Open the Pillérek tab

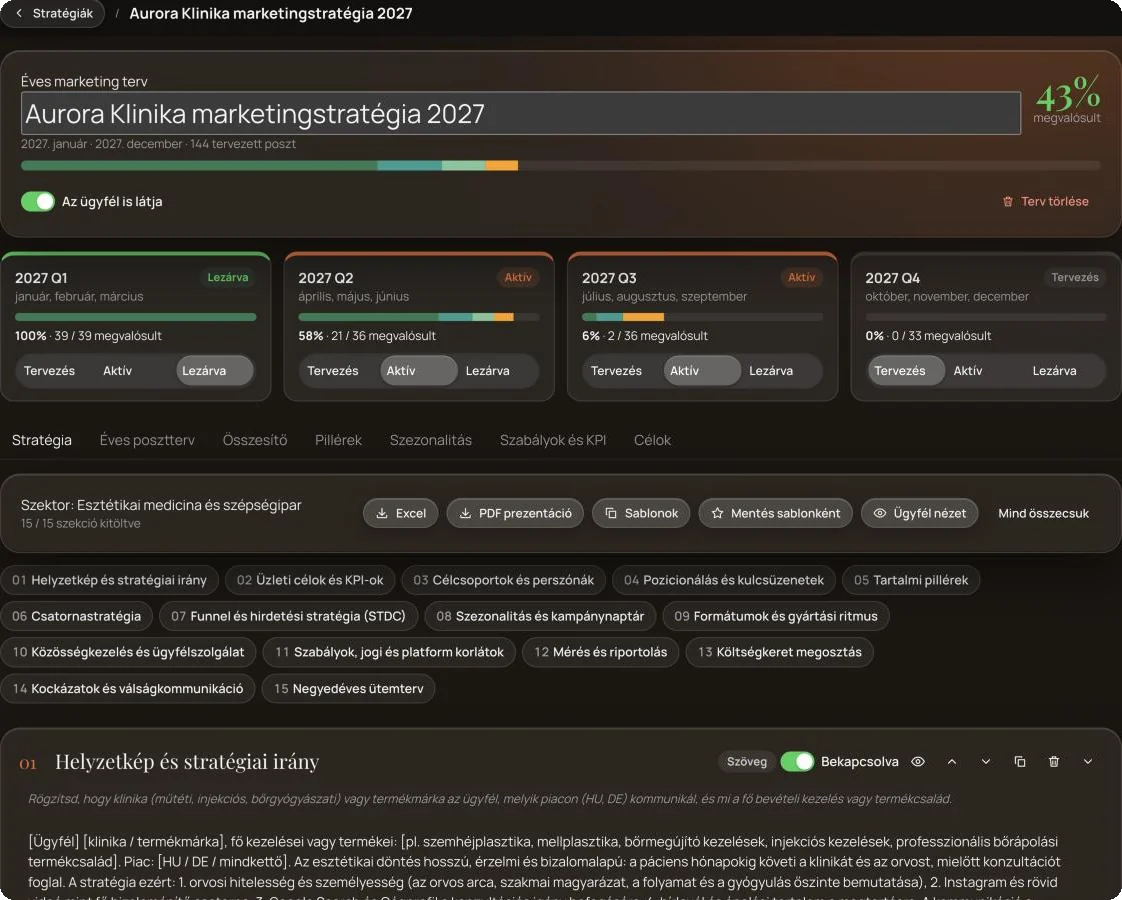click(x=338, y=440)
